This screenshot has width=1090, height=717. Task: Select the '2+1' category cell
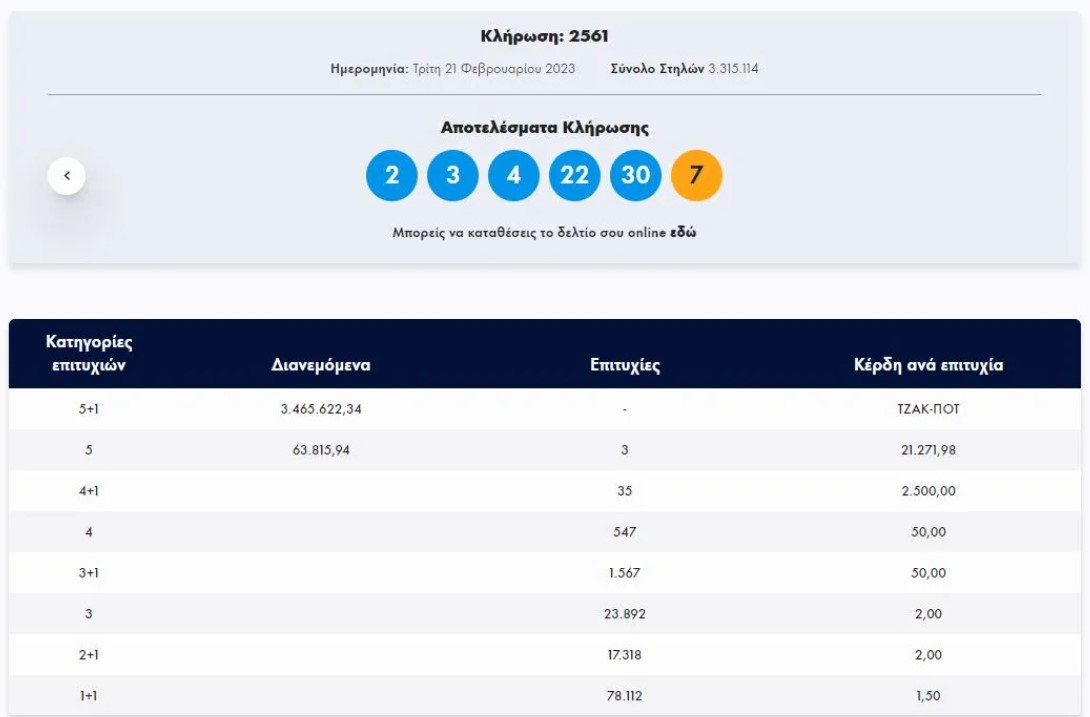(x=89, y=655)
